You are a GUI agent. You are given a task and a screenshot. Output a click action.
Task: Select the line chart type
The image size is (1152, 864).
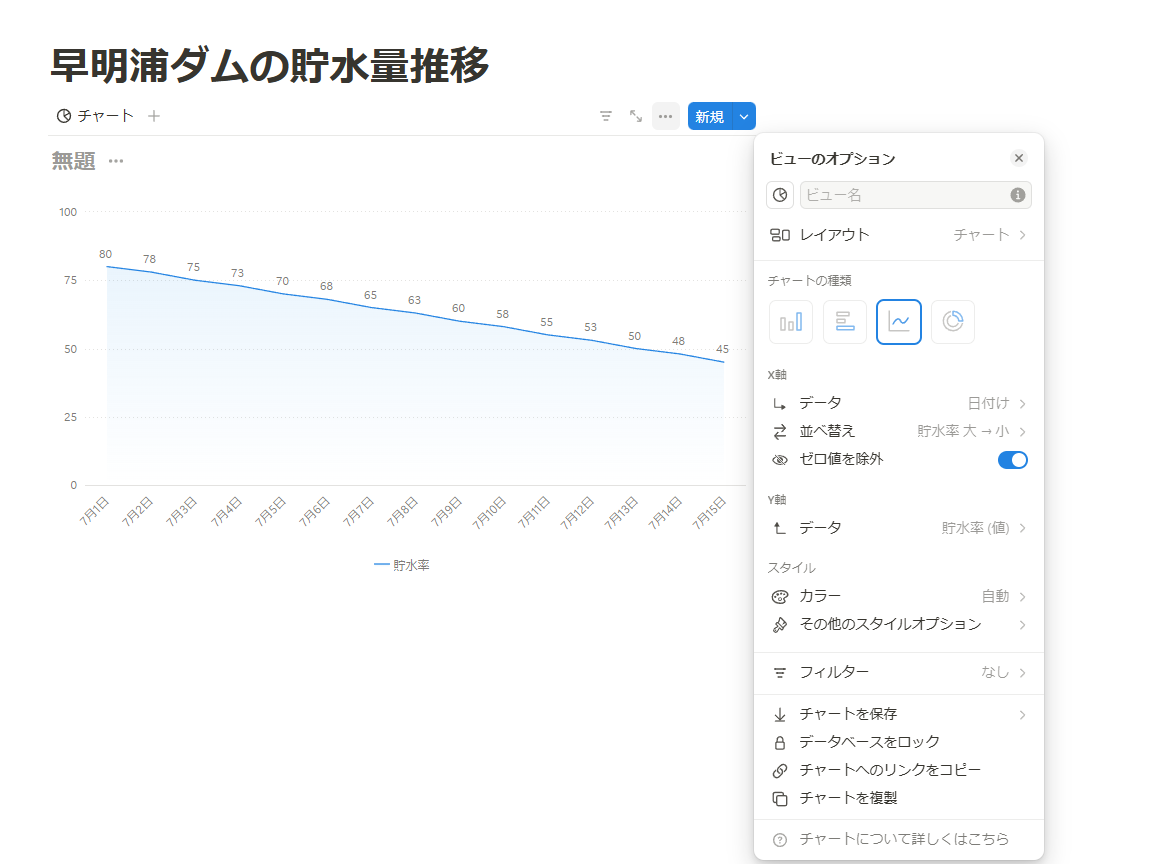click(898, 321)
